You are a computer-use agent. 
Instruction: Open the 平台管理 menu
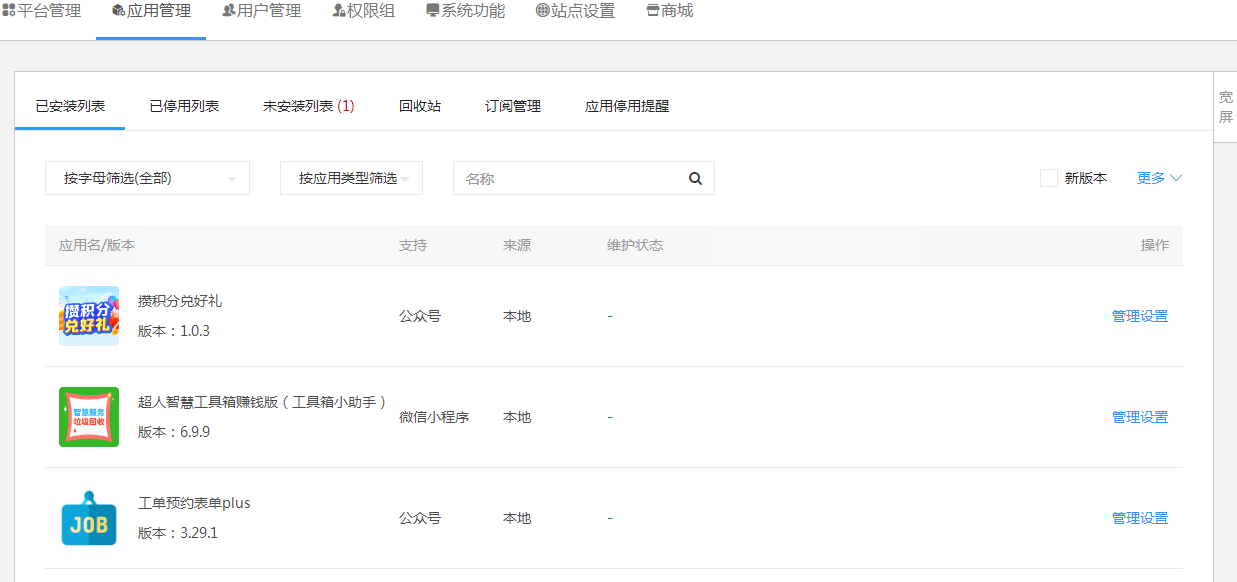click(x=42, y=12)
